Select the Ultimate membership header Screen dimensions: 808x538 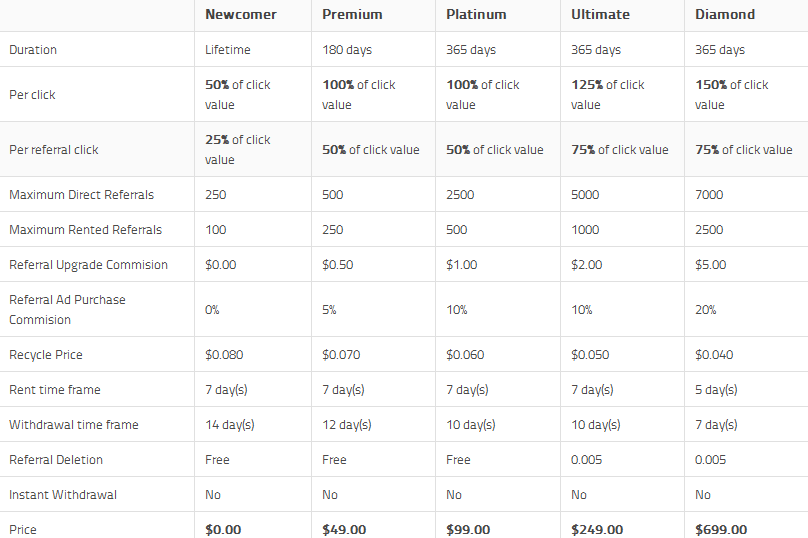[x=600, y=14]
